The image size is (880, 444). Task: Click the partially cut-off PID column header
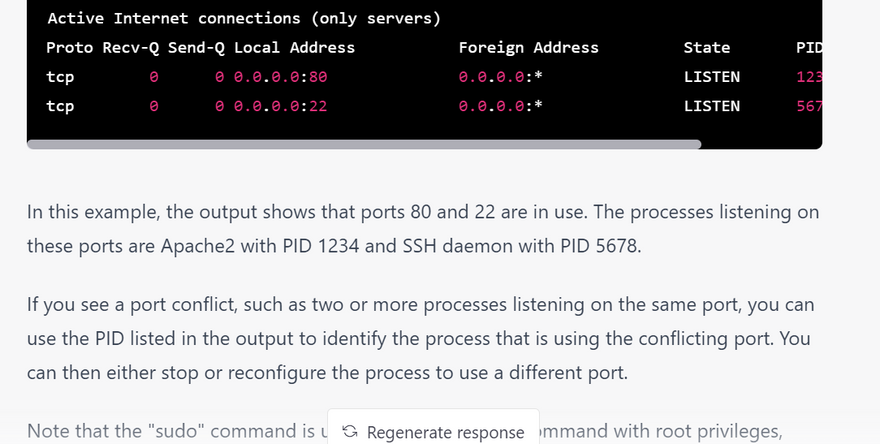pyautogui.click(x=808, y=47)
